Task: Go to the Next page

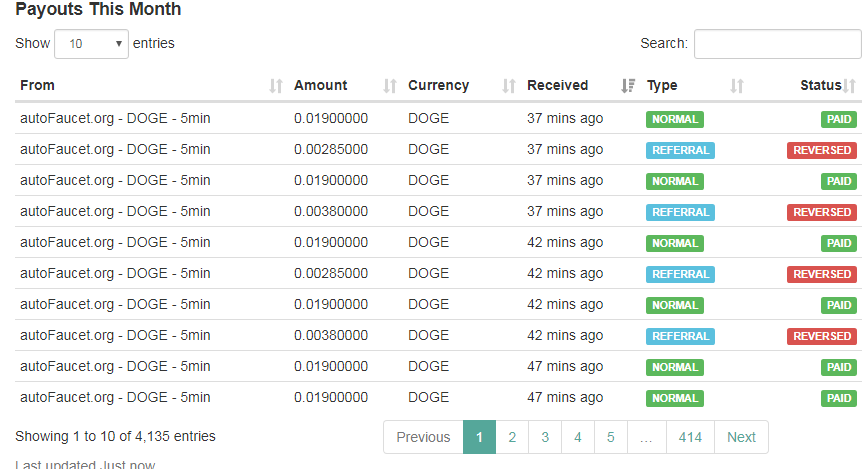Action: 741,437
